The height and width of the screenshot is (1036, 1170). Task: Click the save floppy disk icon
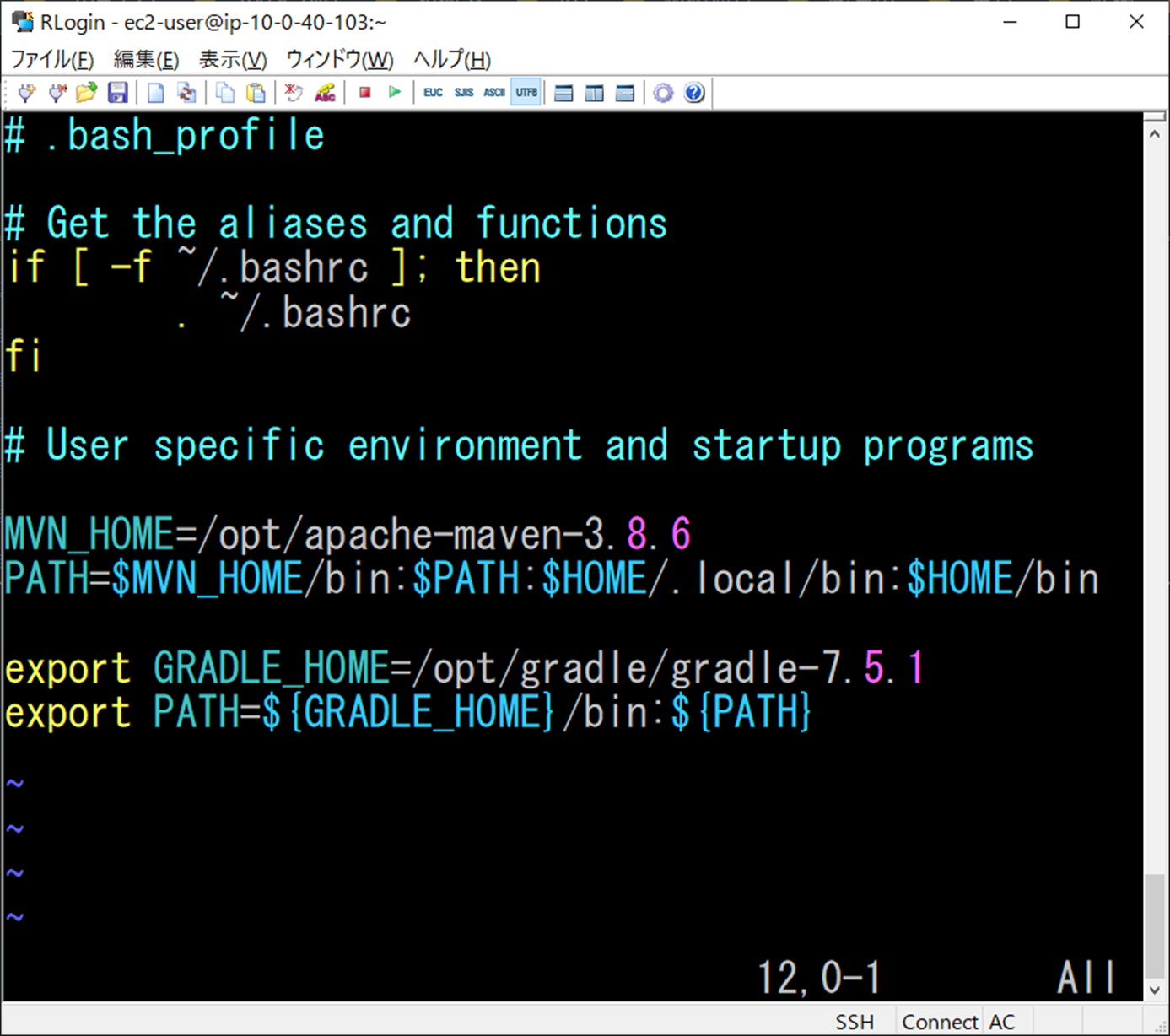117,93
